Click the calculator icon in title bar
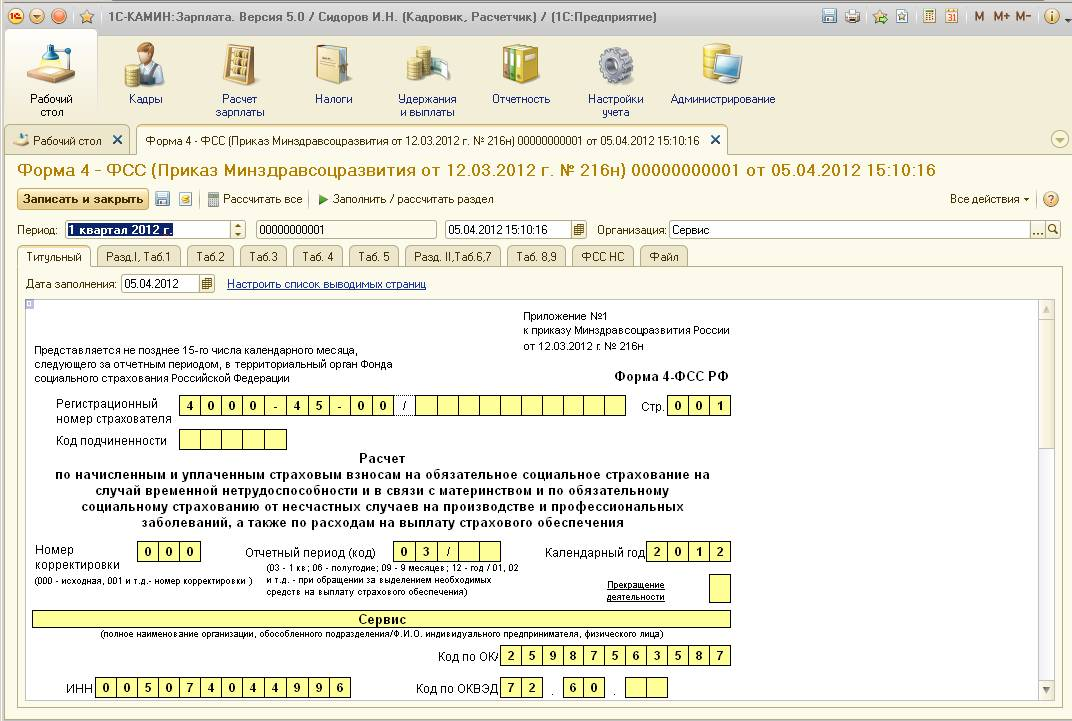 pos(929,16)
